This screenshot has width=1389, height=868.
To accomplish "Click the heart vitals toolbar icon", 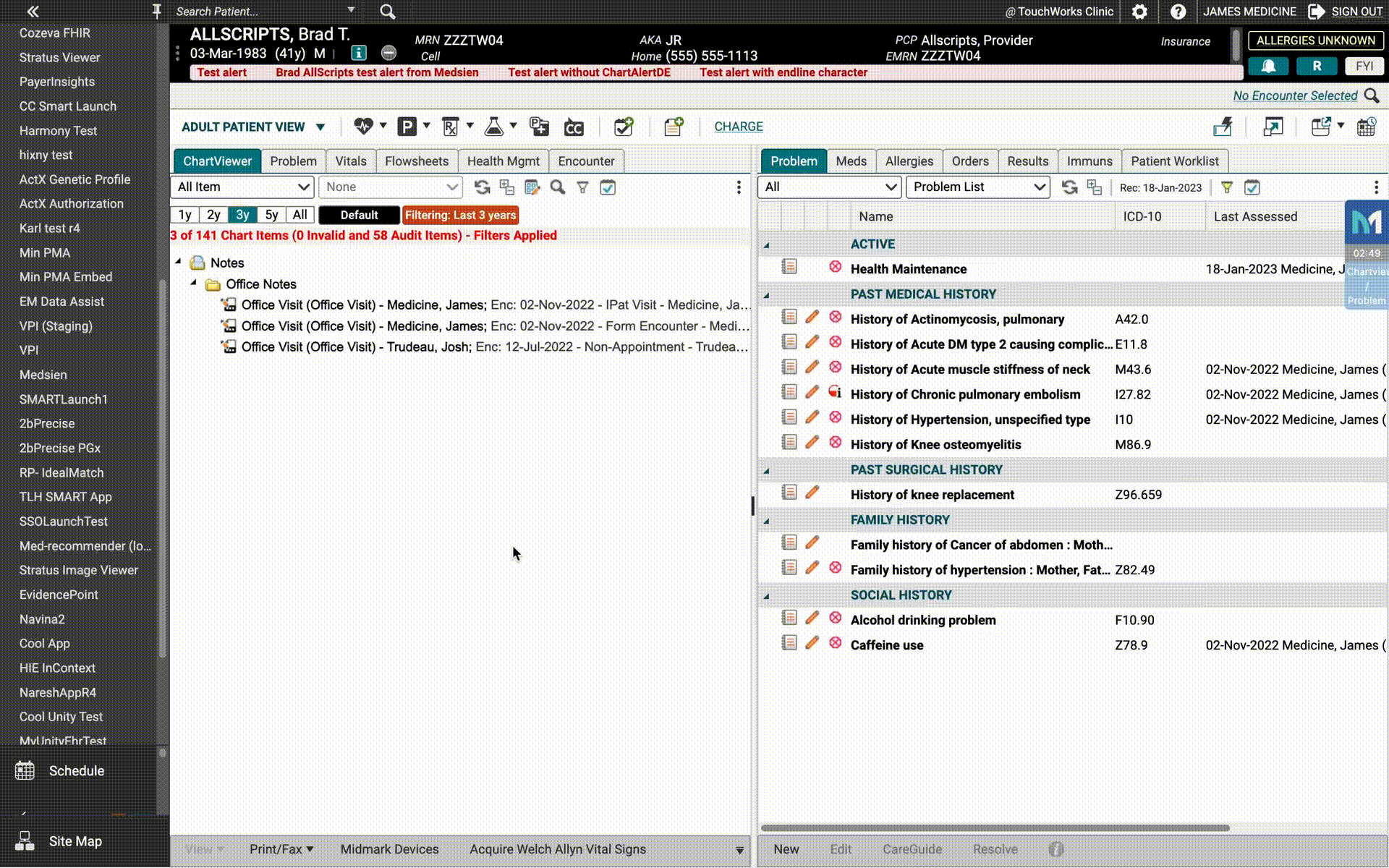I will tap(363, 127).
